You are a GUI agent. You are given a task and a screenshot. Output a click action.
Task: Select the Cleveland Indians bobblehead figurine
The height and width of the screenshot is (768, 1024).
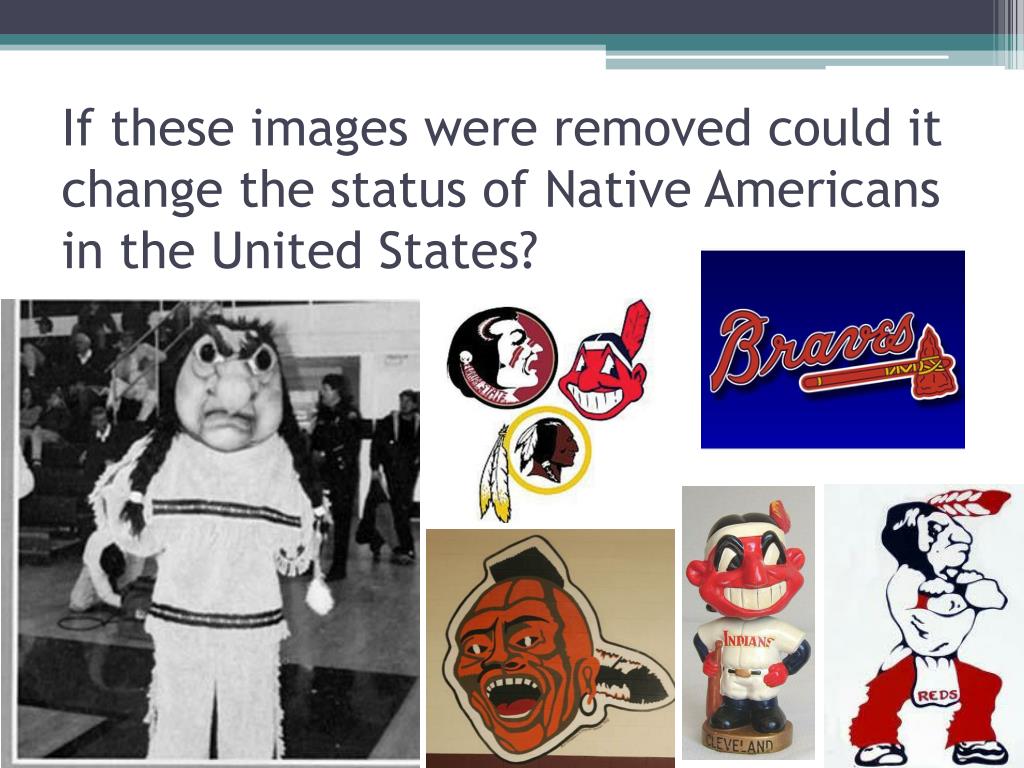pos(748,622)
